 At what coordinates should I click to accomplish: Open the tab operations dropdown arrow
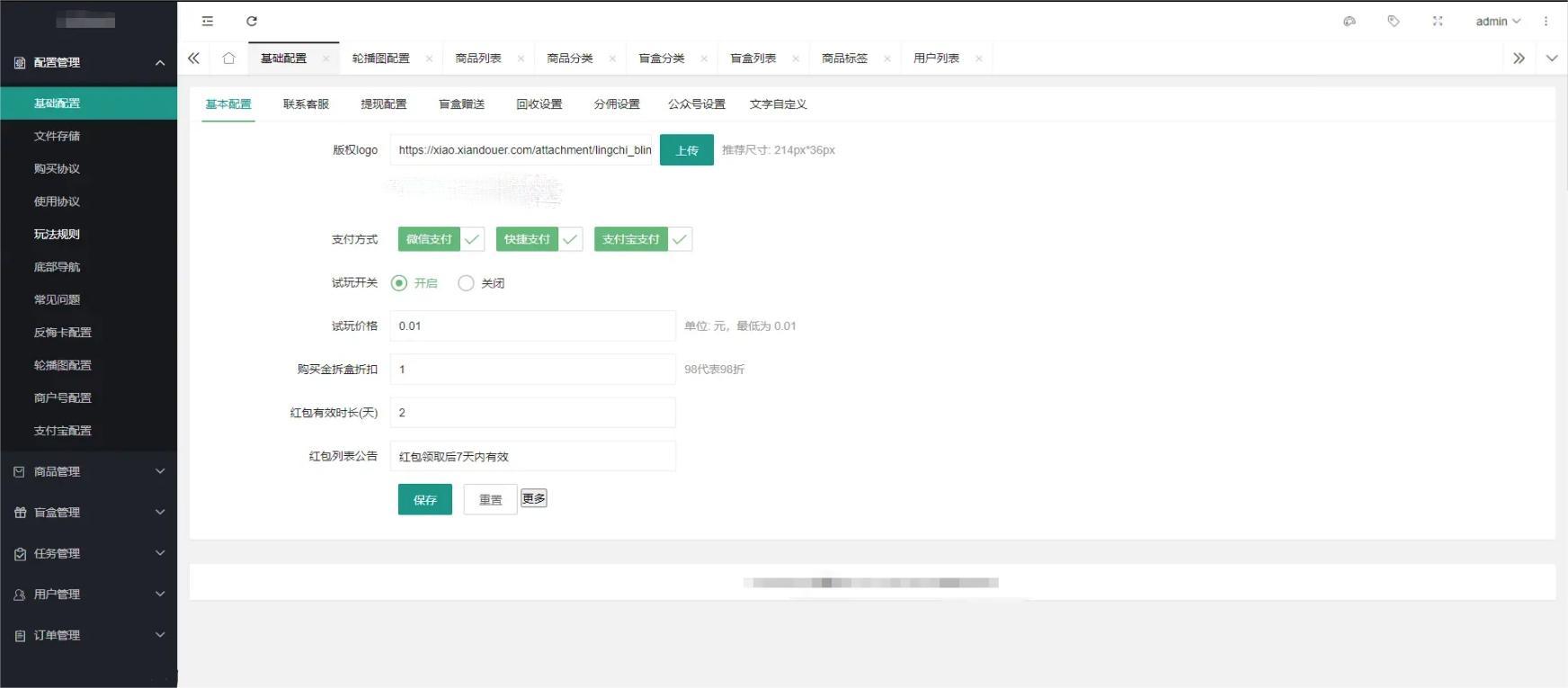point(1552,58)
